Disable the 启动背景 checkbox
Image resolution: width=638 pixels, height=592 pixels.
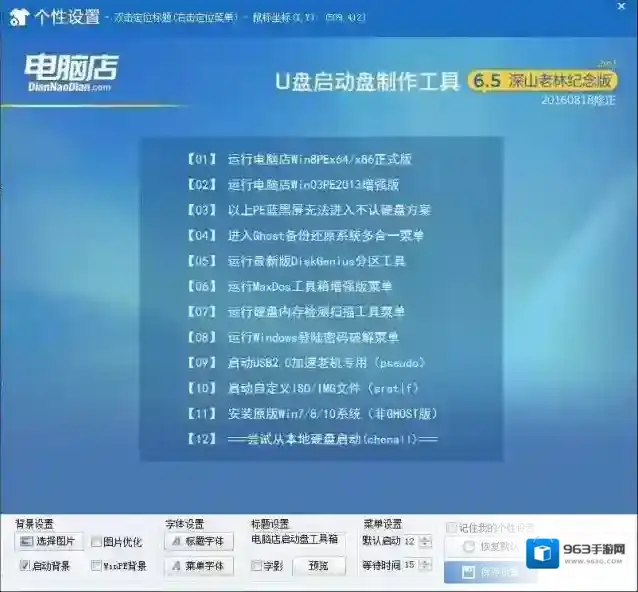[25, 566]
